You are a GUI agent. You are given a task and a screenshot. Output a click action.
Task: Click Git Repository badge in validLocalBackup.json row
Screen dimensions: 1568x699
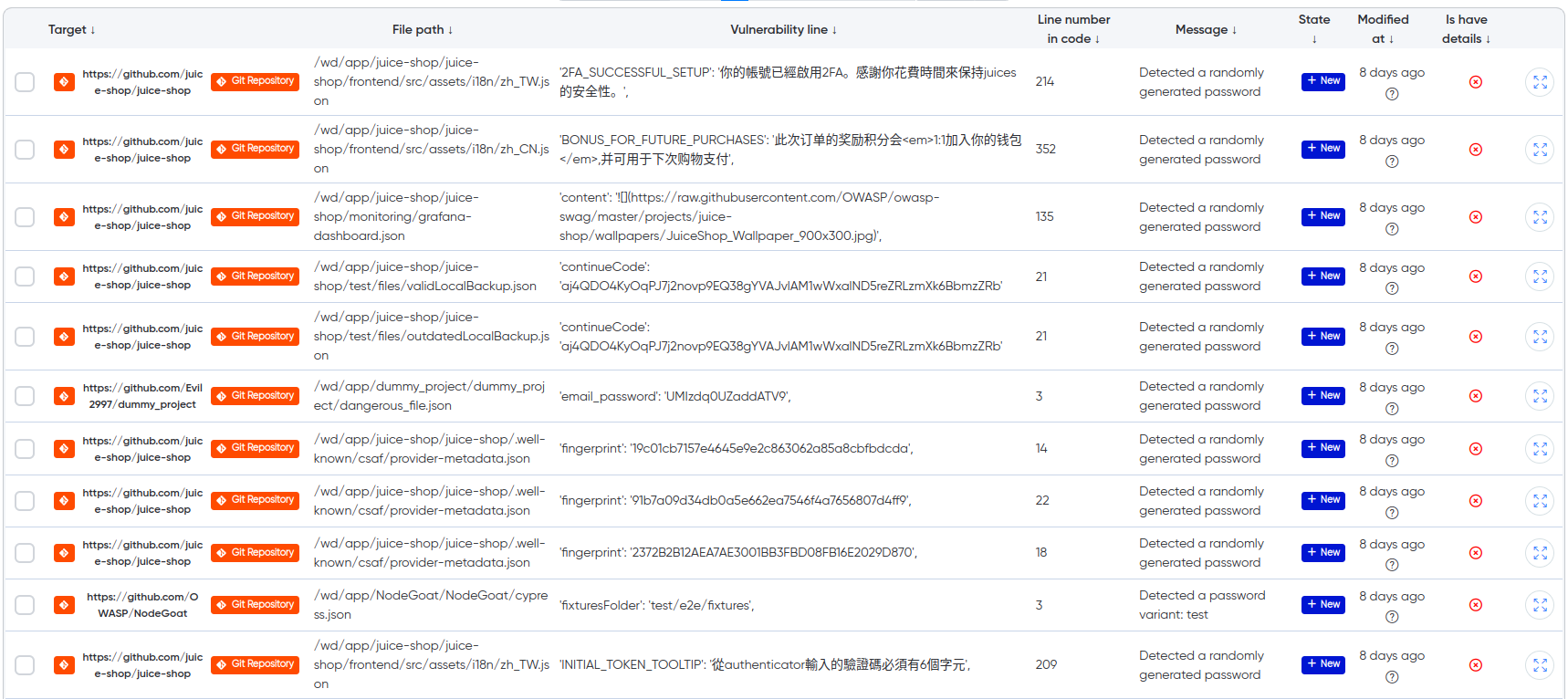tap(256, 276)
